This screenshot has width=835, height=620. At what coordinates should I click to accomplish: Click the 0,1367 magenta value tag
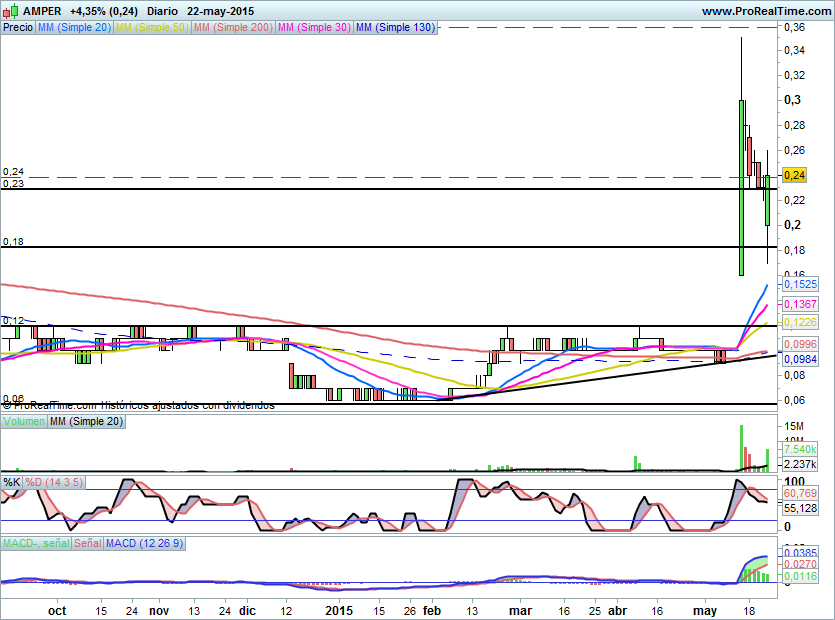coord(799,303)
